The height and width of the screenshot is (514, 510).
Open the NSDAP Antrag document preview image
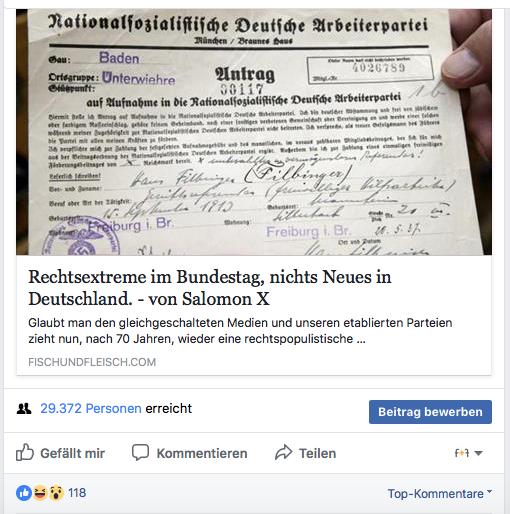[x=254, y=132]
